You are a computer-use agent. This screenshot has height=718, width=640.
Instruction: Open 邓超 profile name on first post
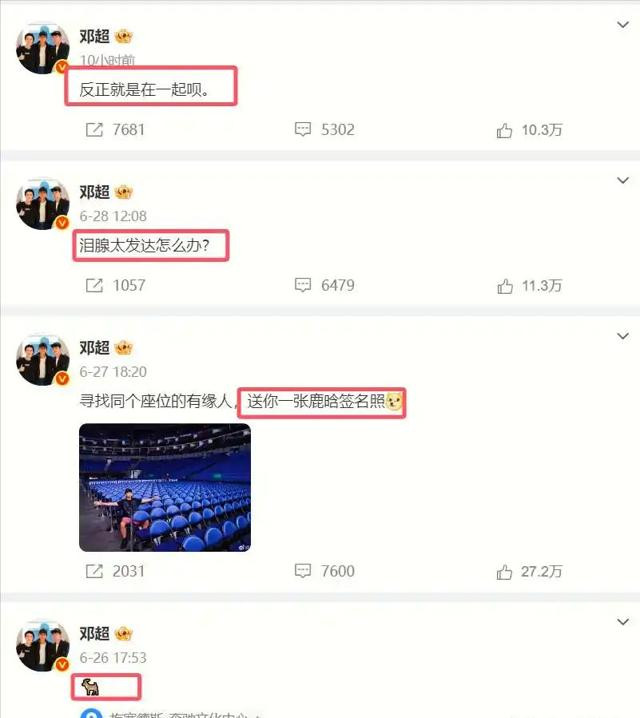pyautogui.click(x=94, y=36)
